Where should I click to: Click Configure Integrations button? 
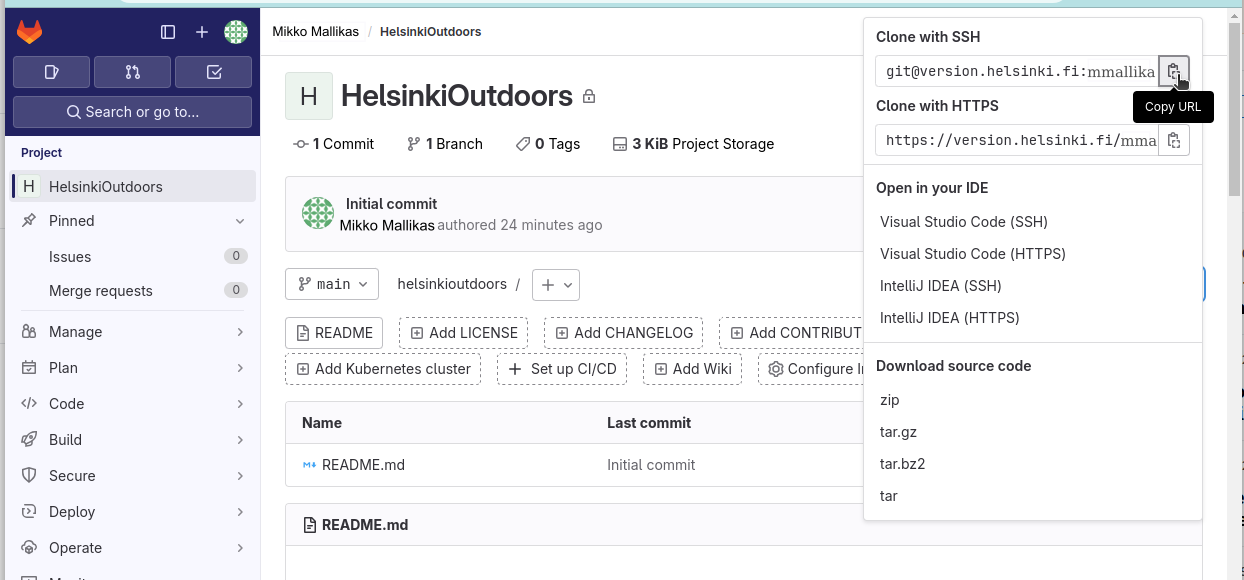pyautogui.click(x=811, y=369)
